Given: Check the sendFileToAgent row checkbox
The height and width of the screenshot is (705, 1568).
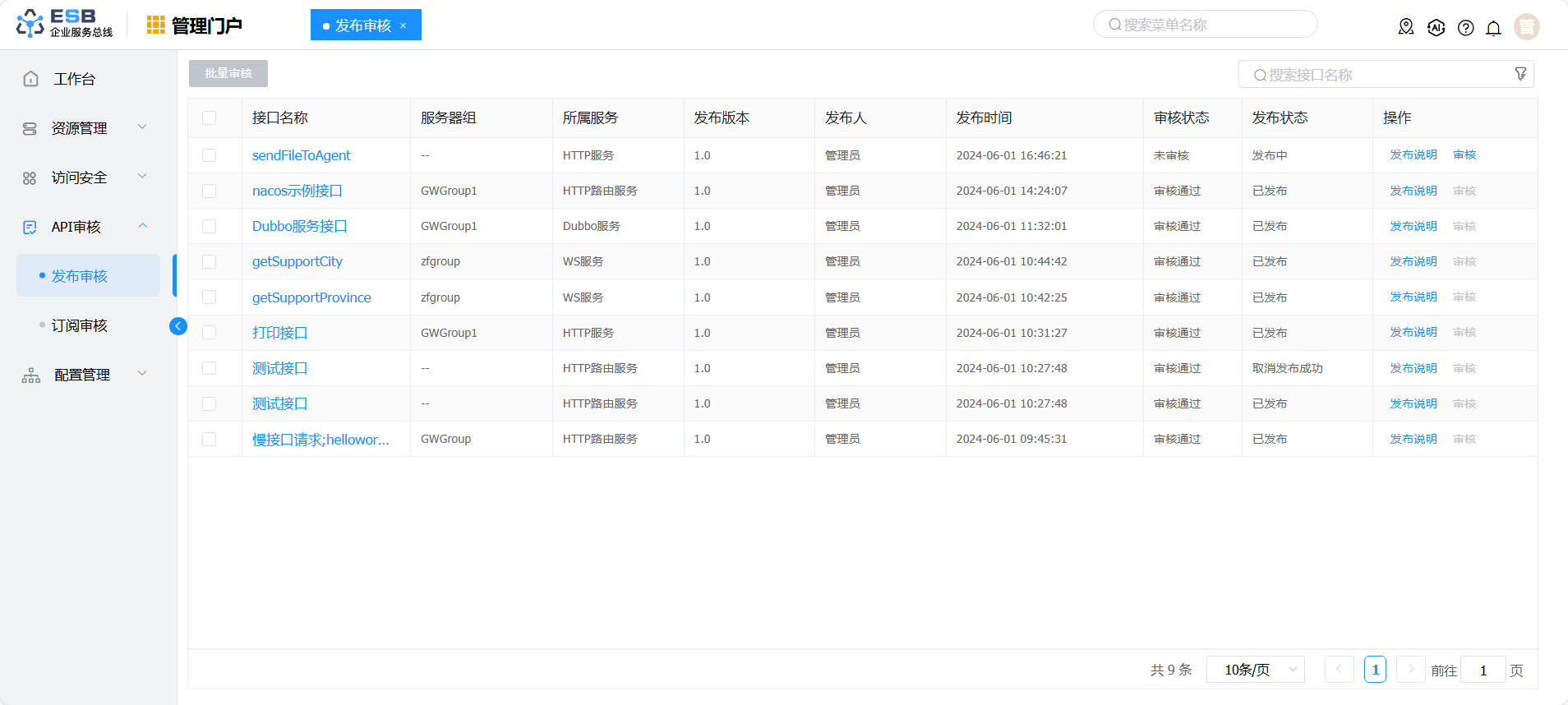Looking at the screenshot, I should coord(210,155).
